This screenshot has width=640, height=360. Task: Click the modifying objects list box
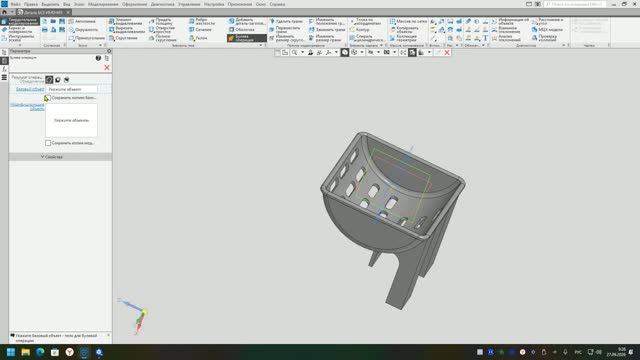point(71,120)
